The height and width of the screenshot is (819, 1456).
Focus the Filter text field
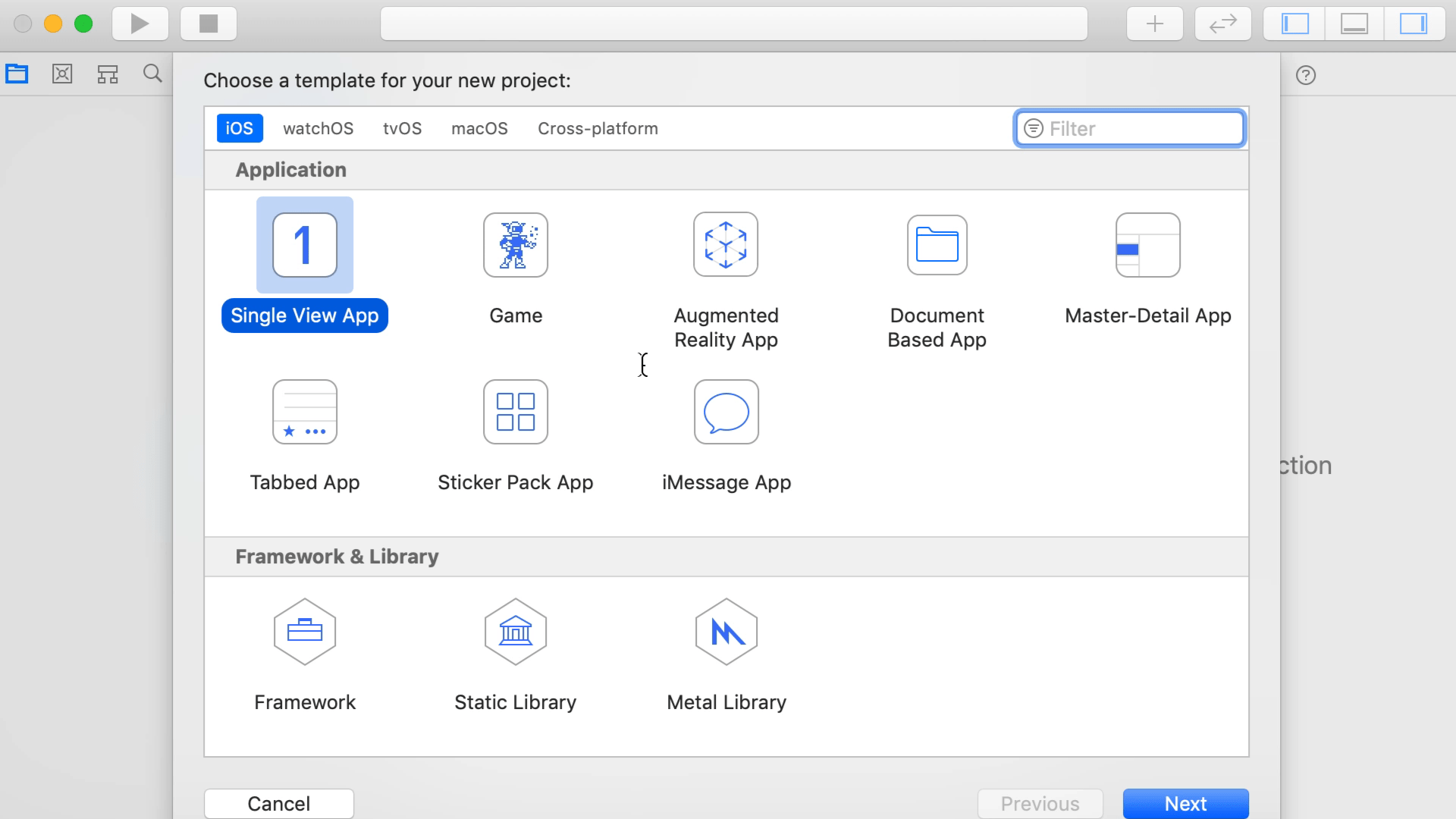coord(1130,128)
